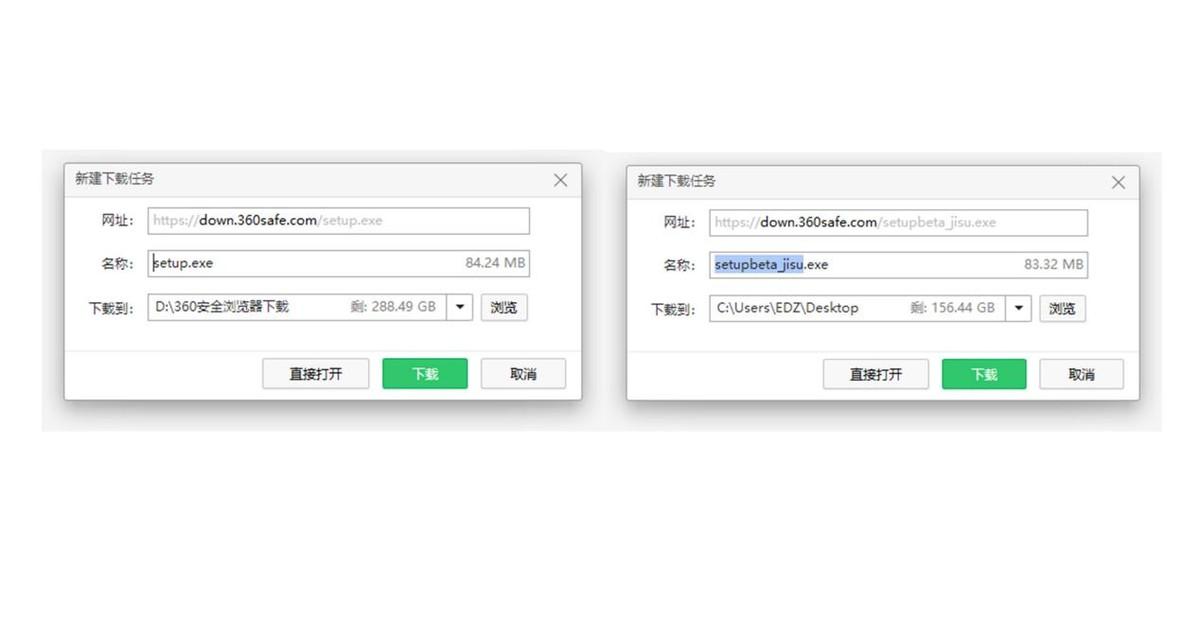The height and width of the screenshot is (625, 1200).
Task: Expand save location dropdown for C:\Users\EDZ\Desktop
Action: 1018,308
